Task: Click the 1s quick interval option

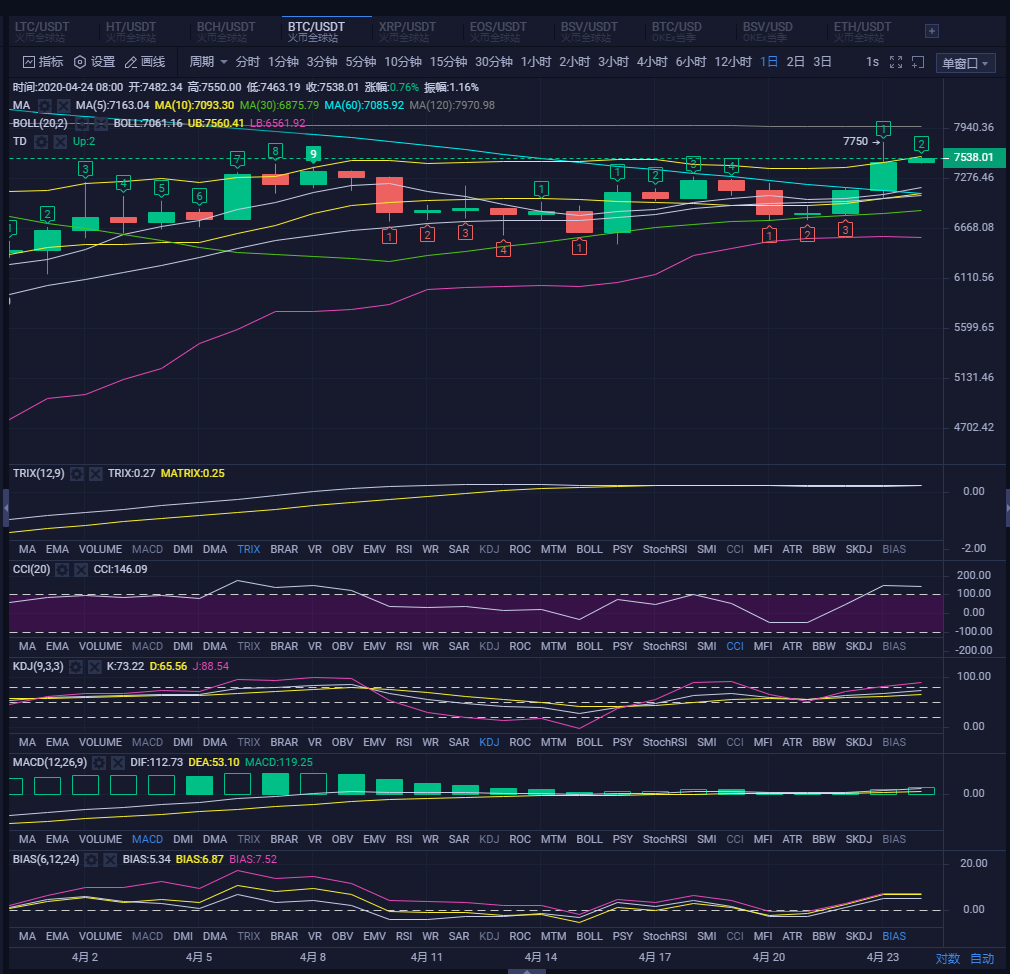Action: [875, 62]
